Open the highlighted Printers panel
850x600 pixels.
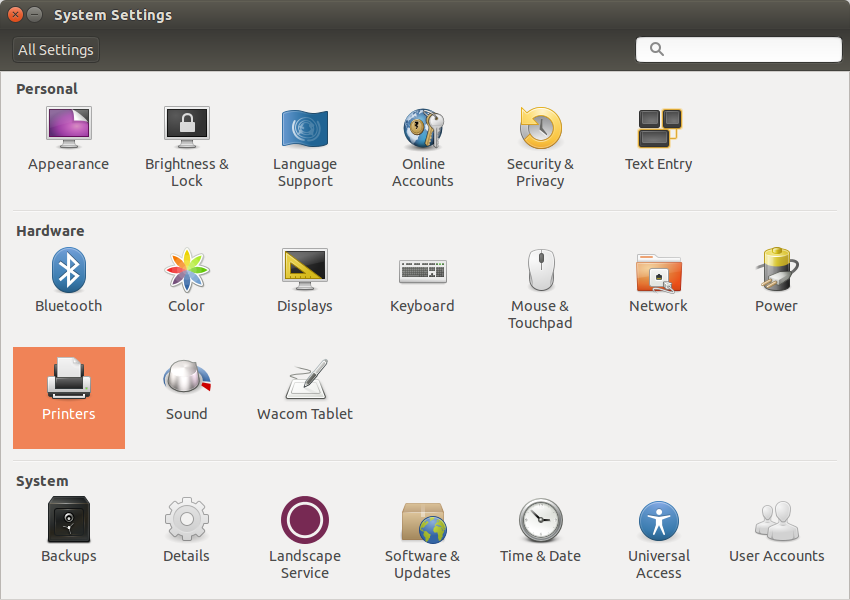[69, 398]
